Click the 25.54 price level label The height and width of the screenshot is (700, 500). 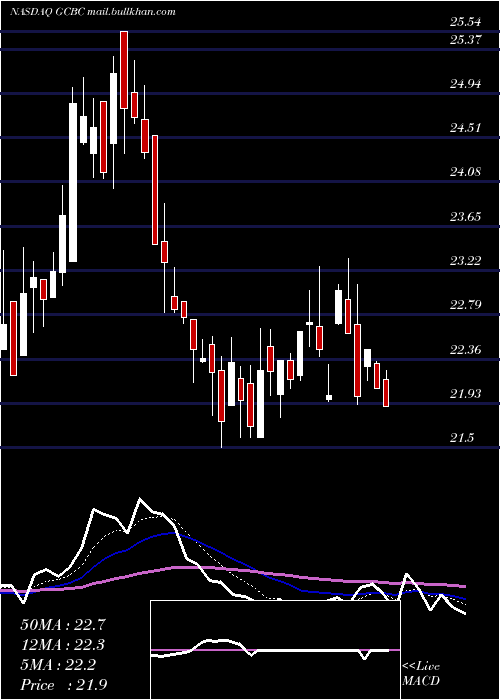tap(466, 21)
